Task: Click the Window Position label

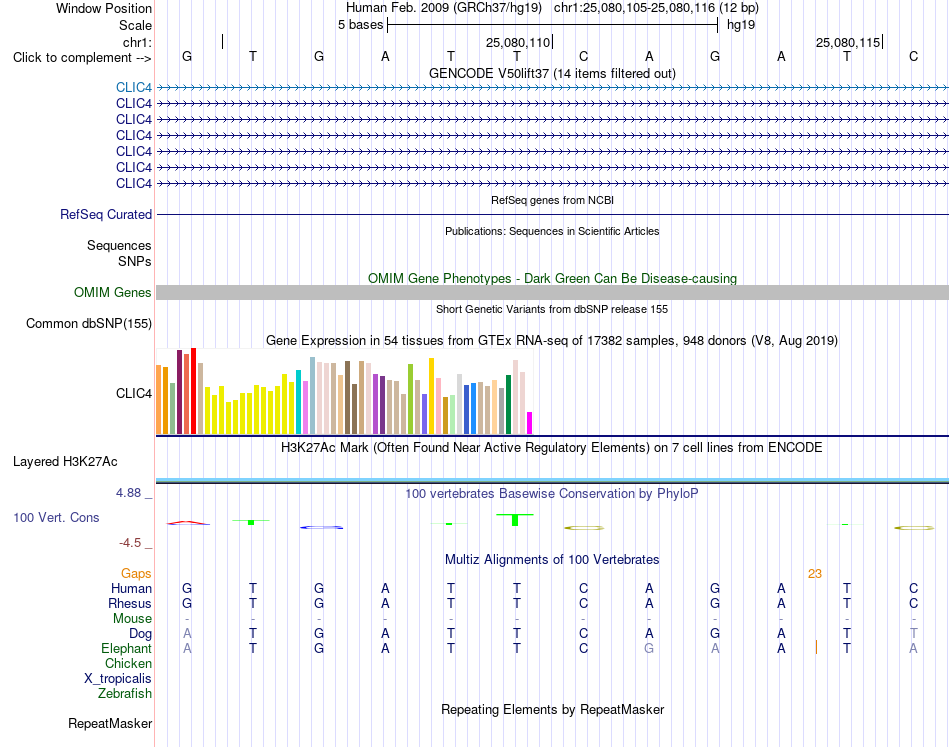Action: pos(104,8)
